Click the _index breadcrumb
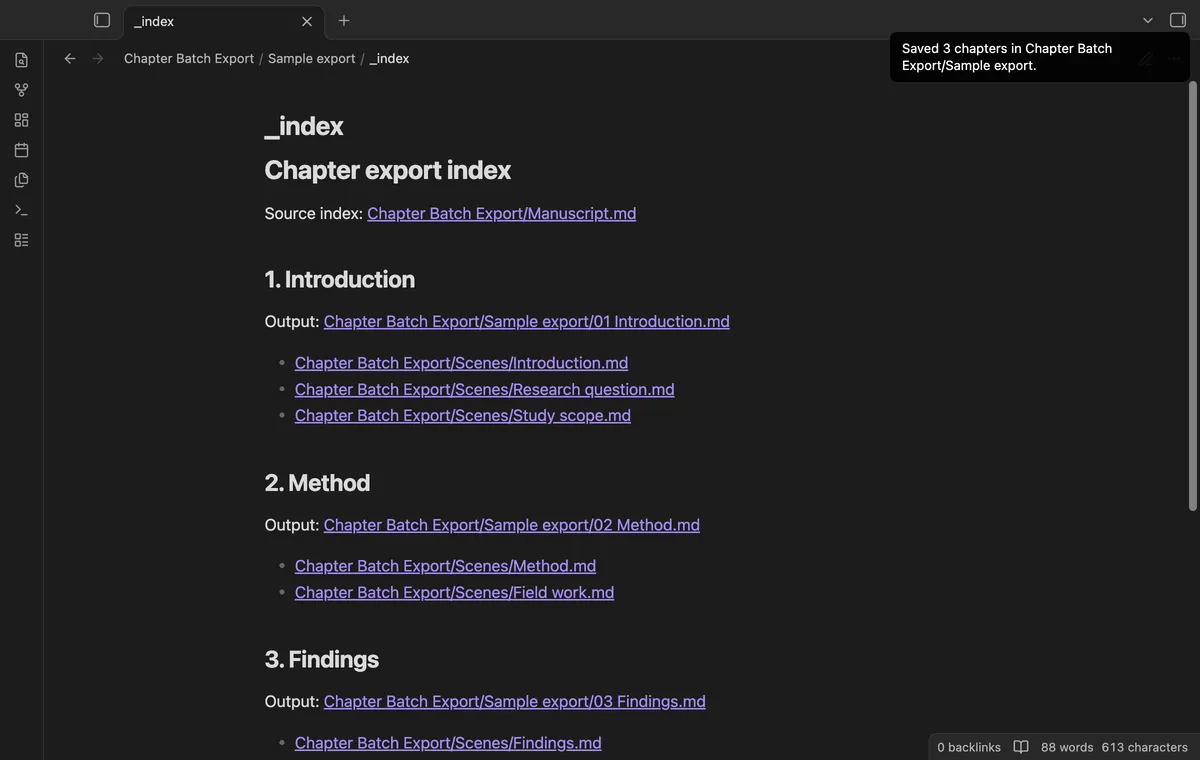 389,59
